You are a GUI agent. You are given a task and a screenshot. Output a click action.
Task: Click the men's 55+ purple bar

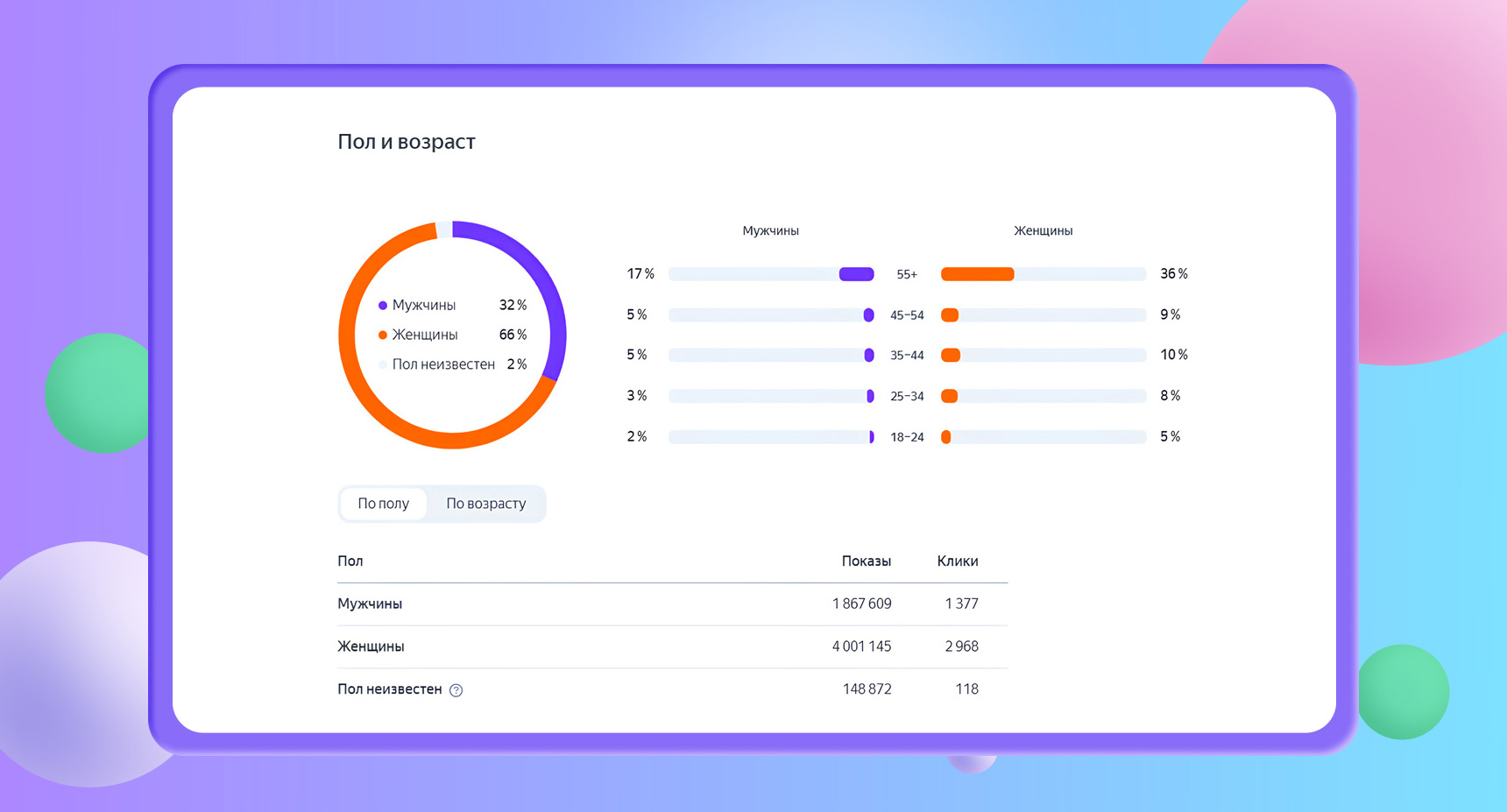tap(856, 274)
